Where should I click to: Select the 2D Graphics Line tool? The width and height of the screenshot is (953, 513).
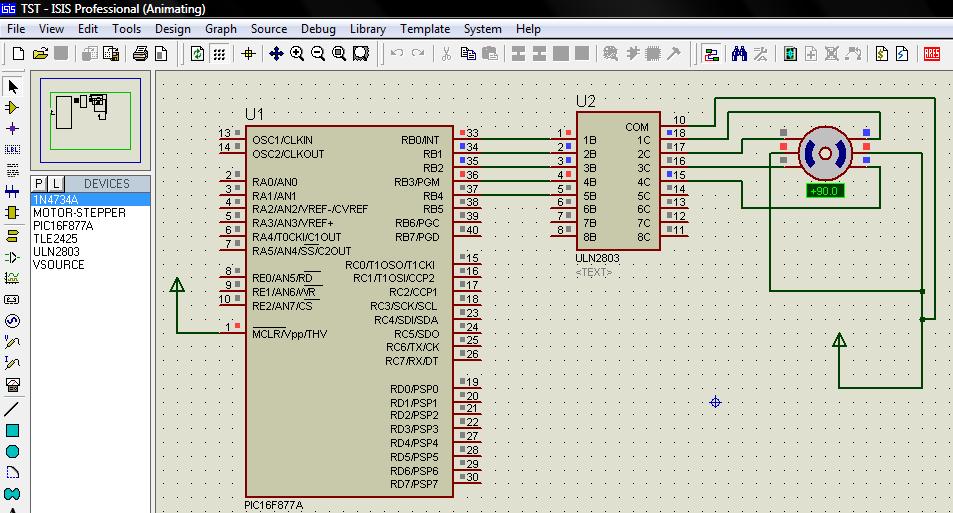click(x=12, y=408)
